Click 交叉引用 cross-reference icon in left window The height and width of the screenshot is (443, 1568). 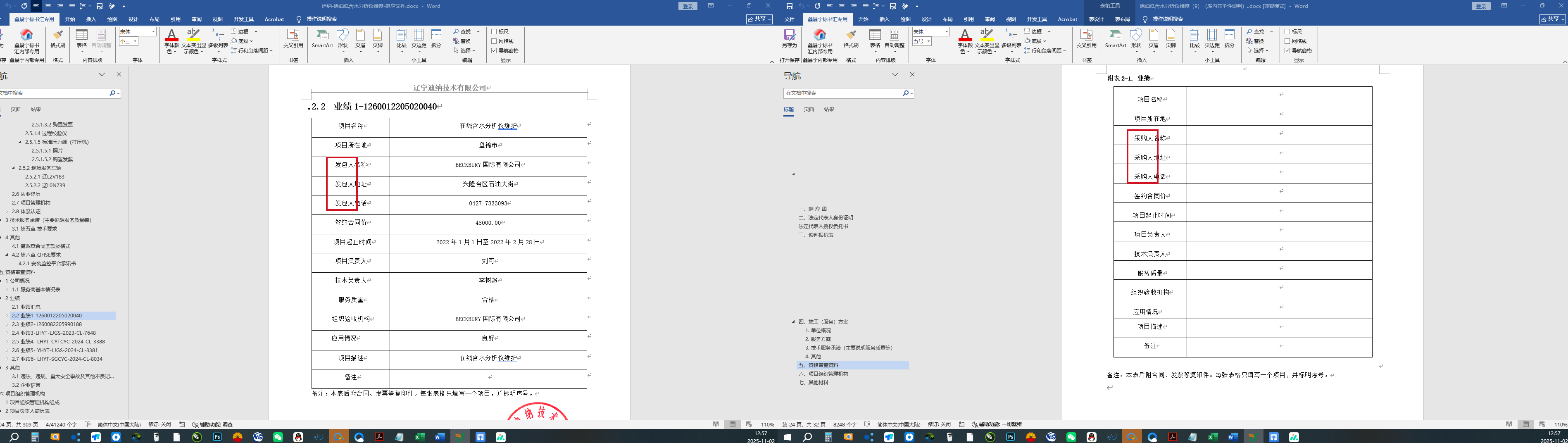pyautogui.click(x=293, y=39)
